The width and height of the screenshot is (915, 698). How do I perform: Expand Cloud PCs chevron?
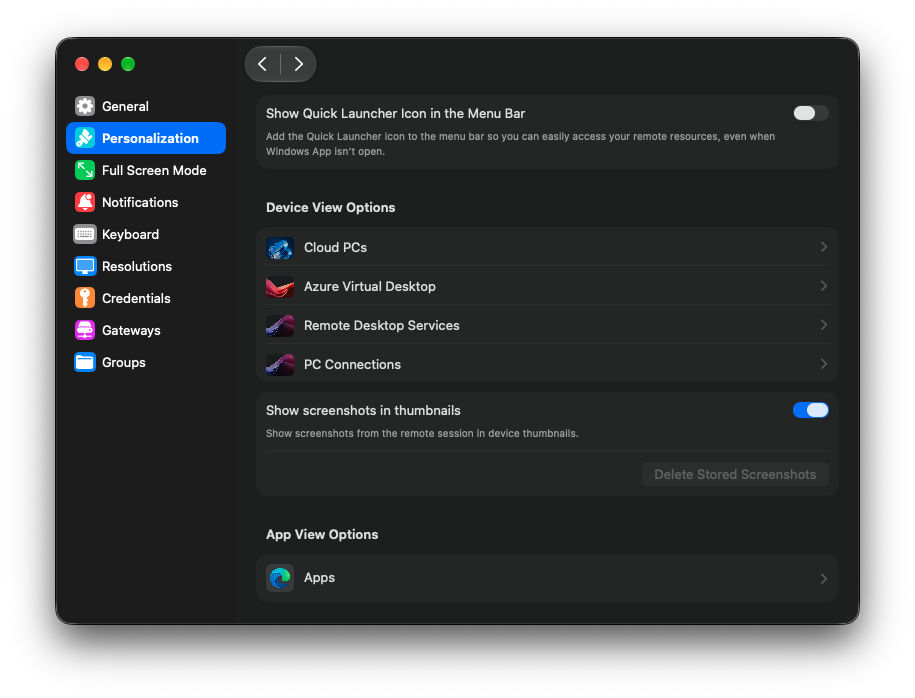pyautogui.click(x=823, y=247)
